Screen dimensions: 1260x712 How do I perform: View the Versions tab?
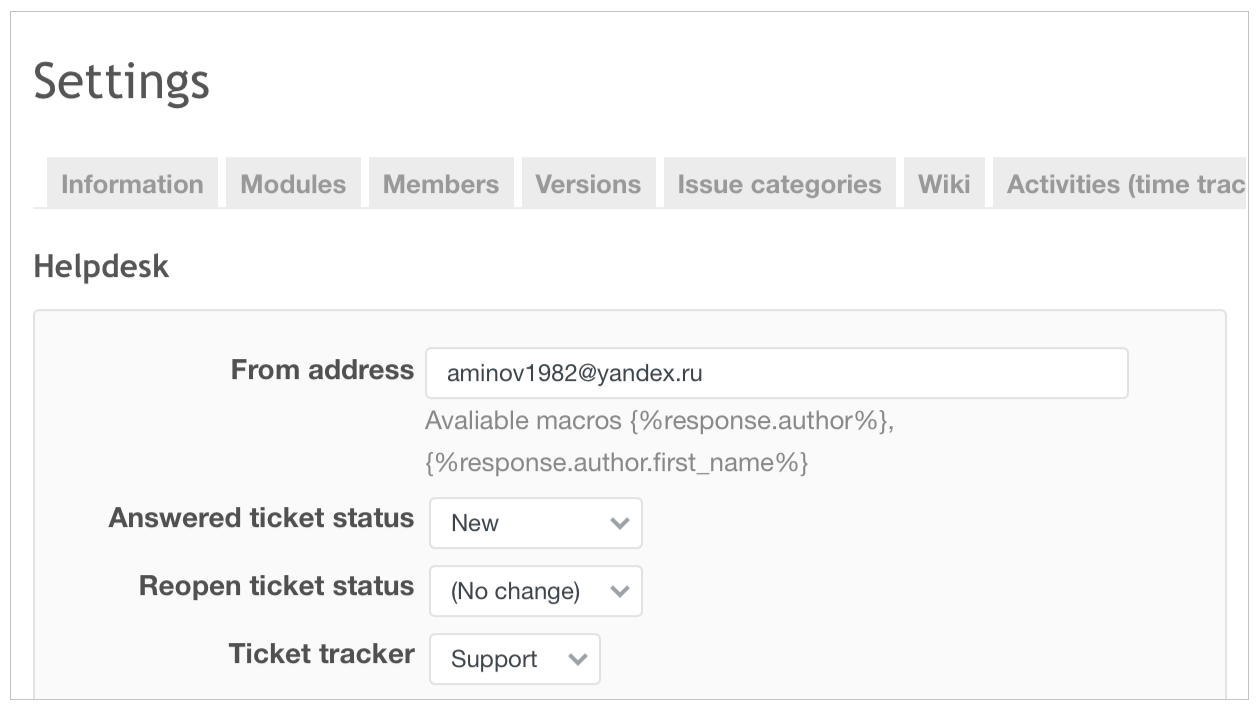point(588,183)
